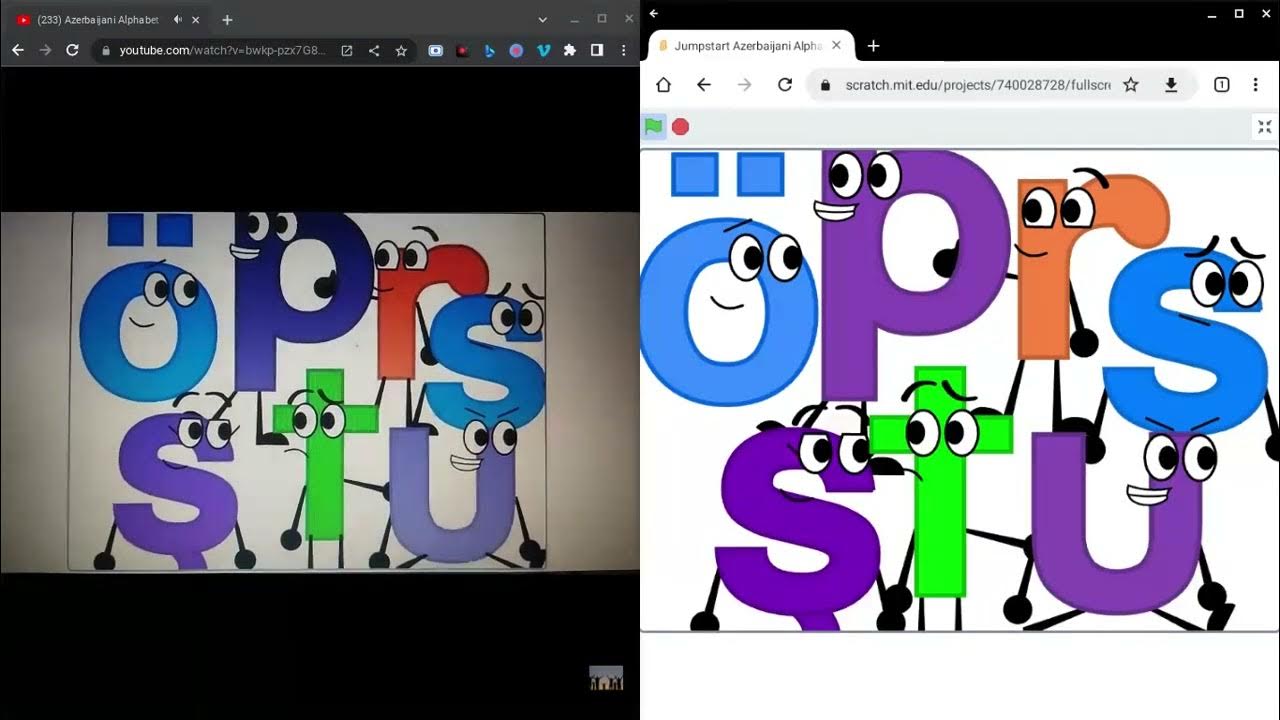Viewport: 1280px width, 720px height.
Task: Click the back arrow atop the right window
Action: pyautogui.click(x=654, y=13)
